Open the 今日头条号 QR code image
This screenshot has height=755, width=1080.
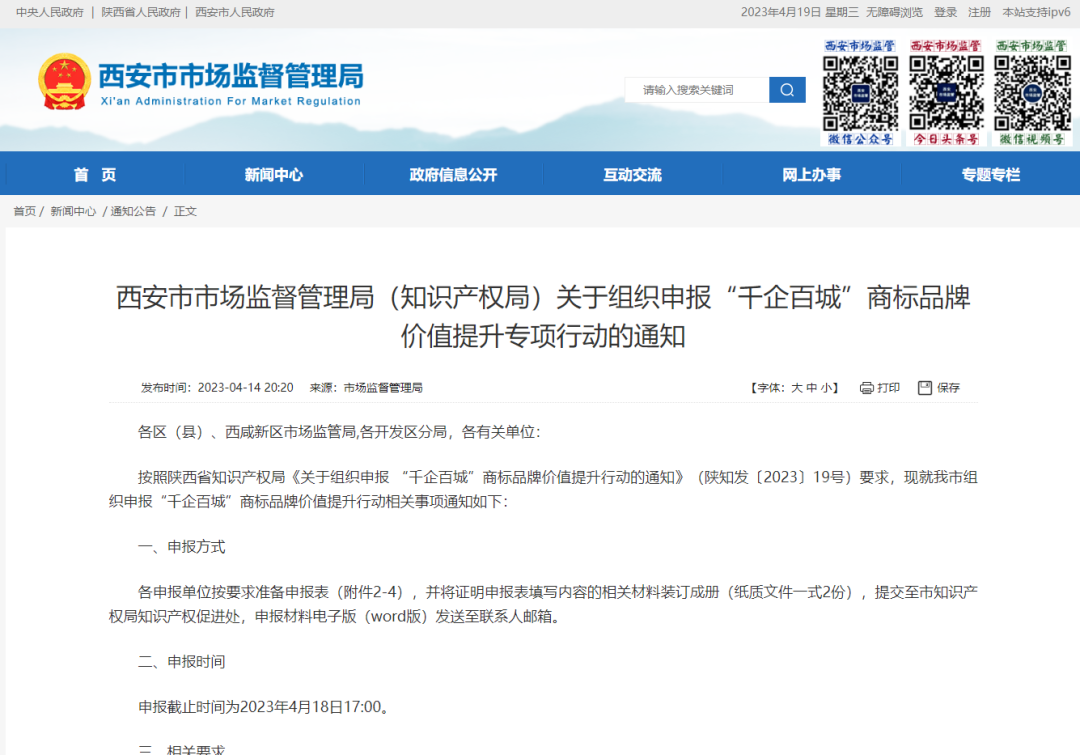945,88
